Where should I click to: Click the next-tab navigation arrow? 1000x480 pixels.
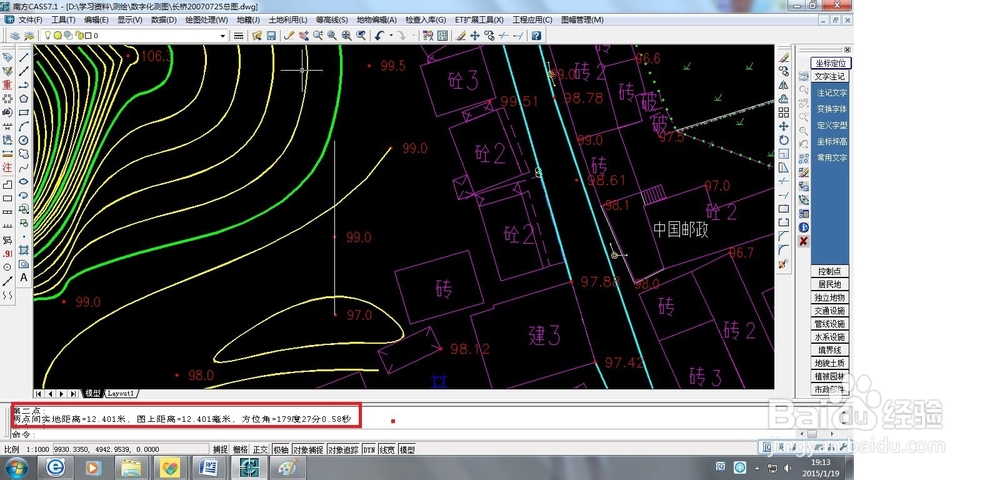click(62, 394)
